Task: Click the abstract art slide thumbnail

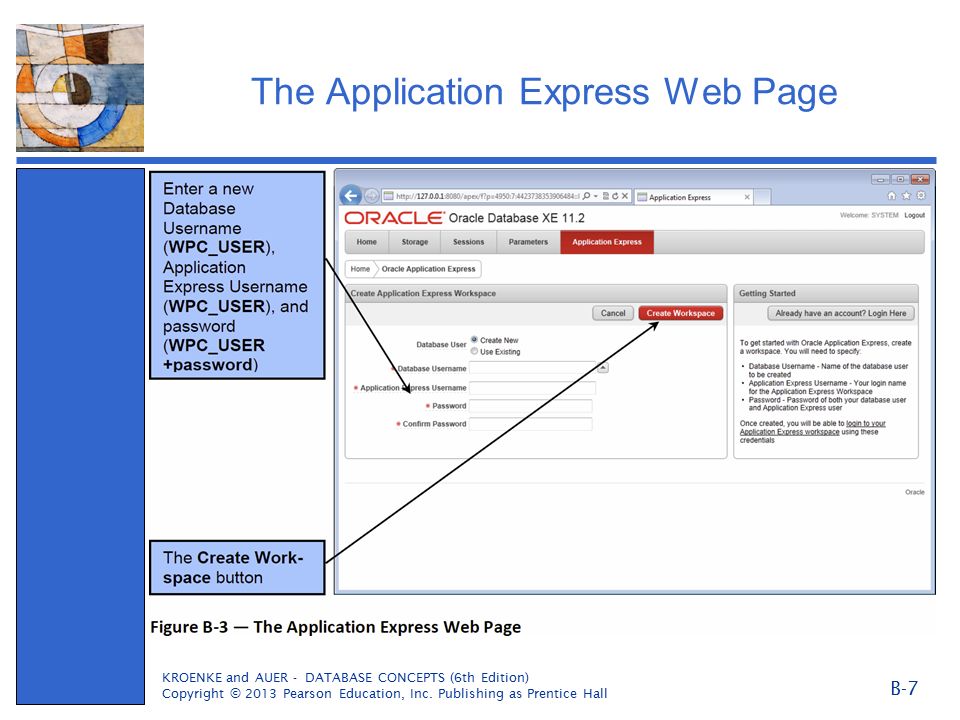Action: point(80,88)
